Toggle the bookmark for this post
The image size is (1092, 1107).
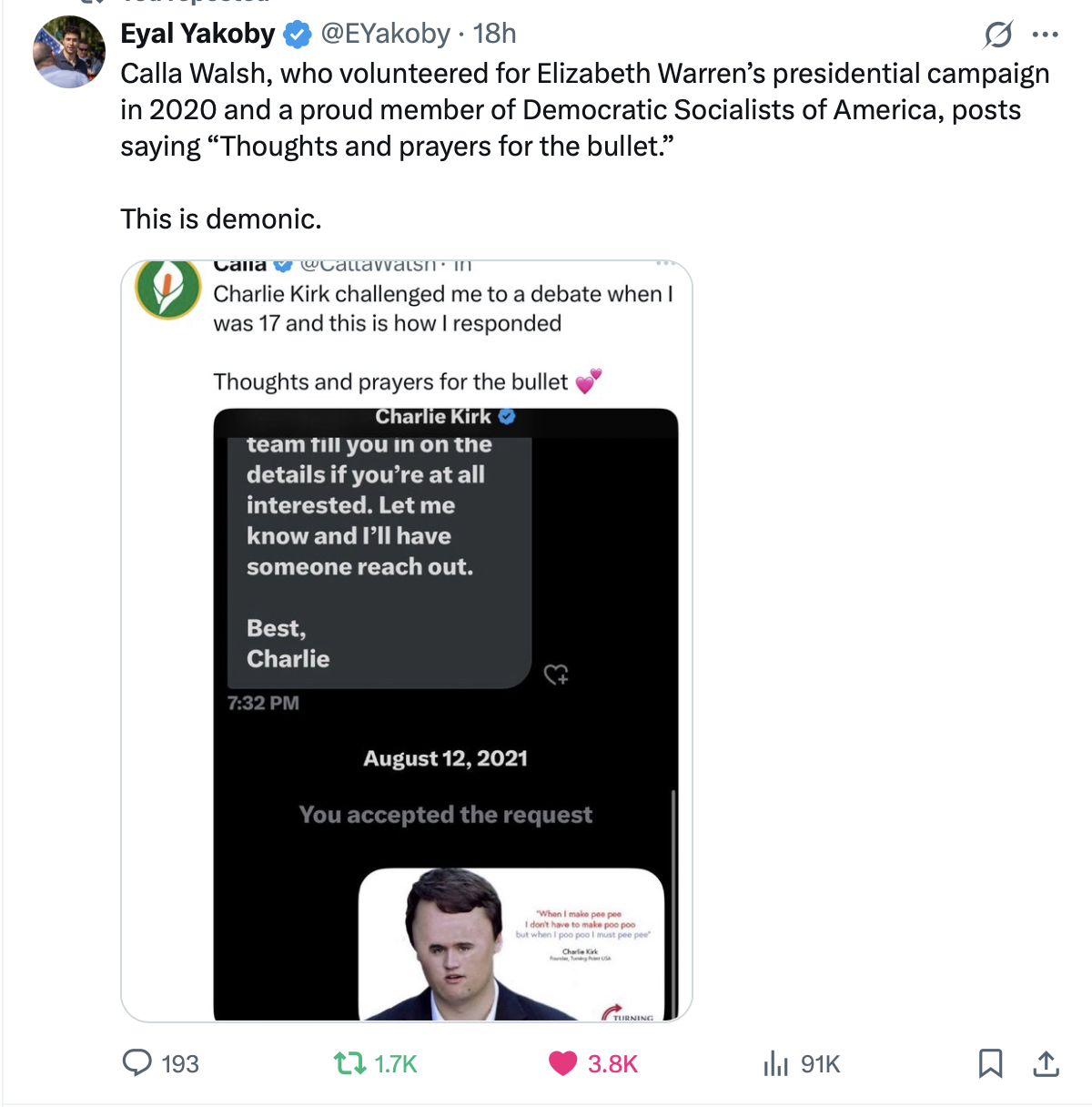(990, 1062)
